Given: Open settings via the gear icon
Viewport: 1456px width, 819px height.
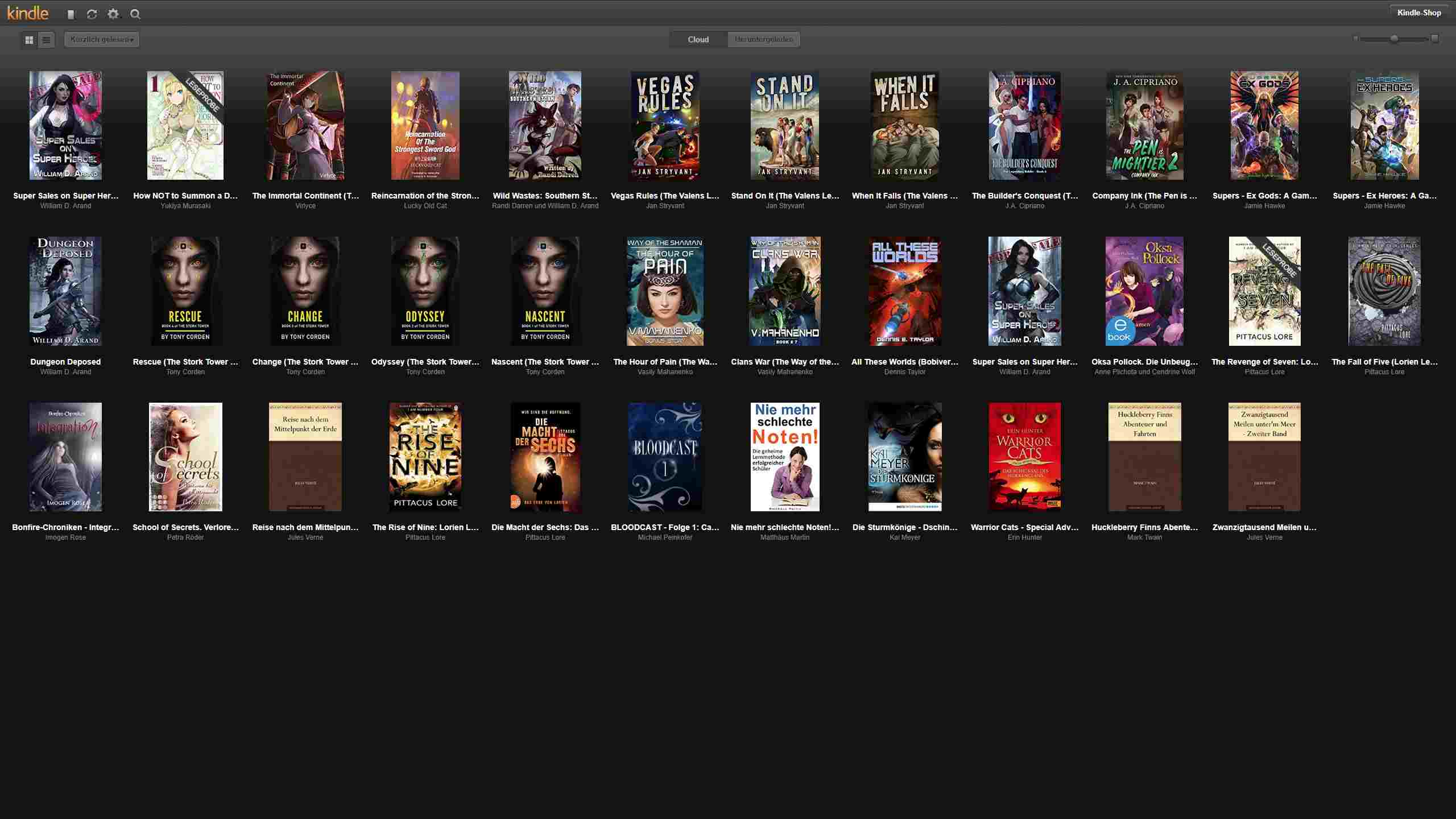Looking at the screenshot, I should coord(114,14).
